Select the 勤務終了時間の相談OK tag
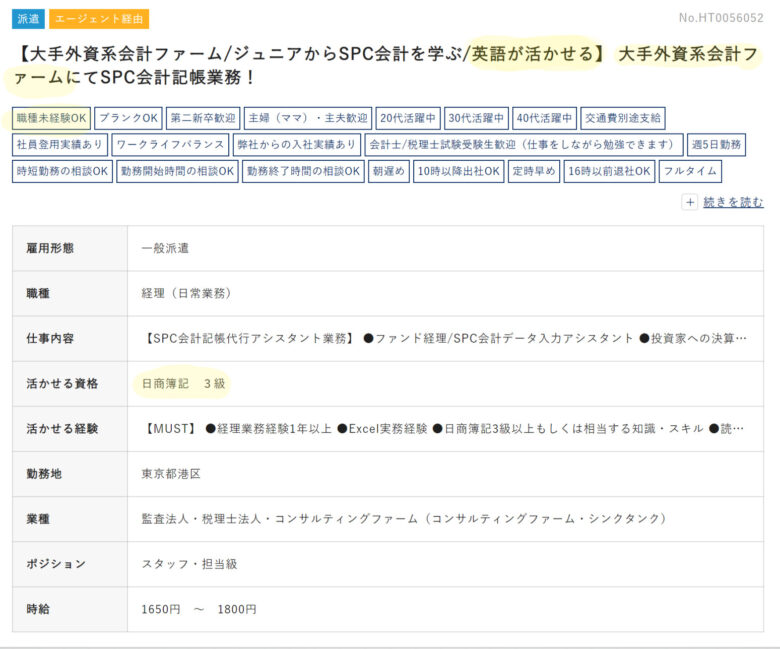Viewport: 780px width, 649px height. click(x=303, y=172)
